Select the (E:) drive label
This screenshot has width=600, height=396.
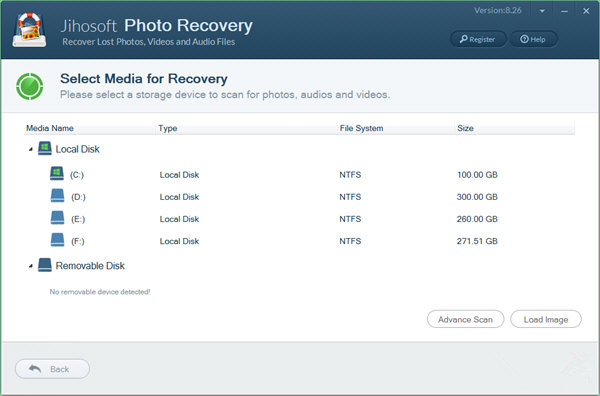click(78, 219)
